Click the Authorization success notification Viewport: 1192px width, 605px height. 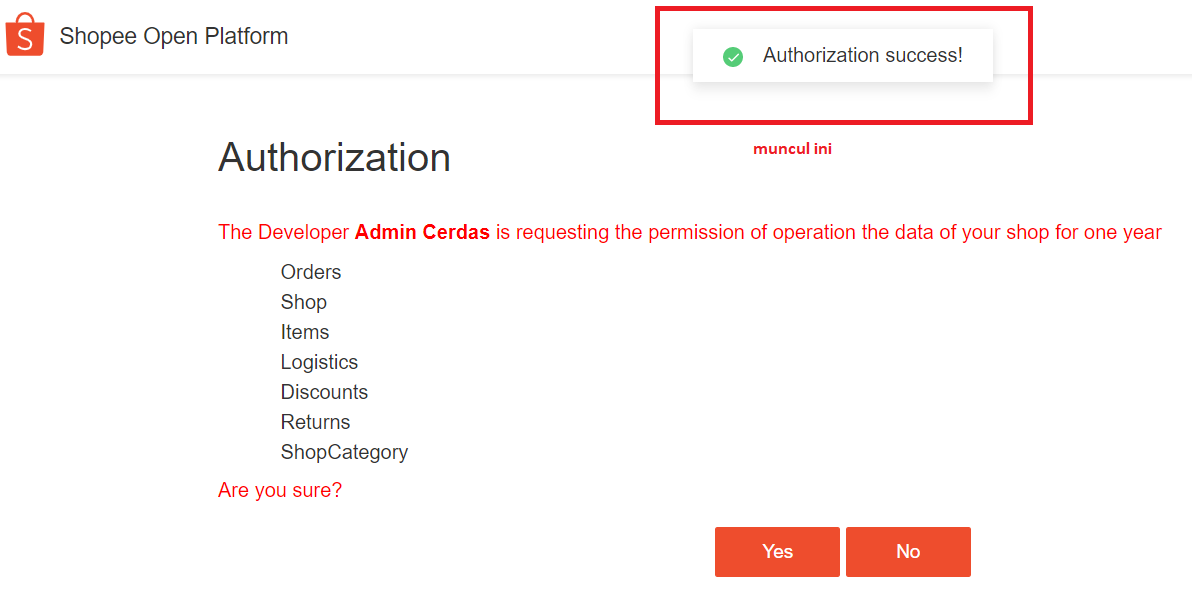843,55
